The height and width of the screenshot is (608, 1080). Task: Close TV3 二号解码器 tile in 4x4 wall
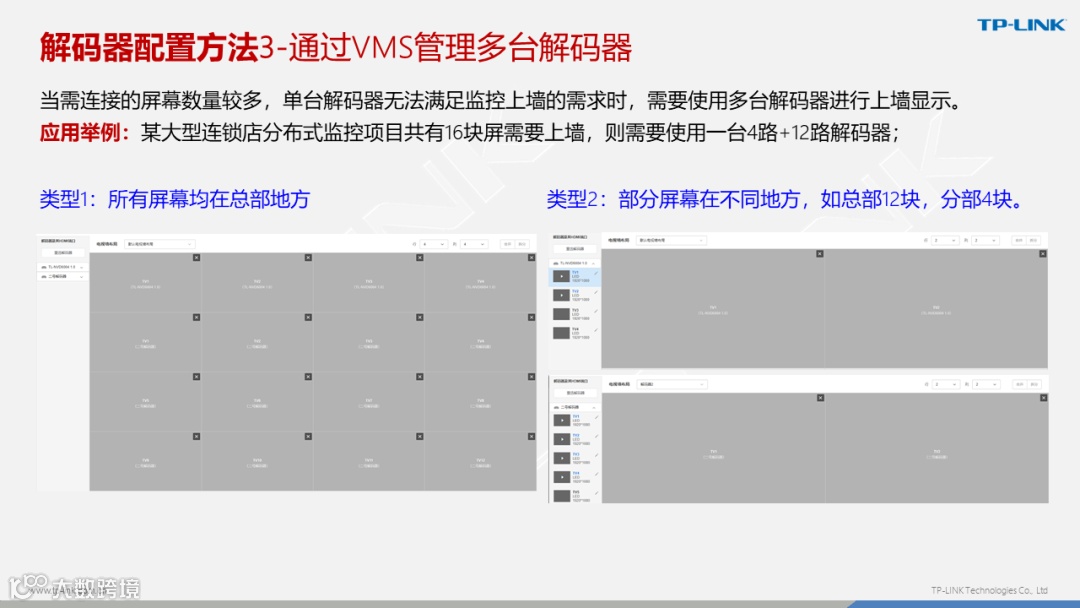pyautogui.click(x=419, y=317)
